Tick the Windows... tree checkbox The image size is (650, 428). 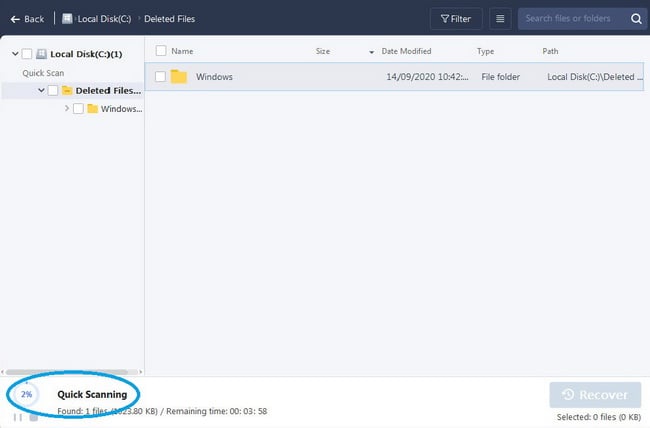(78, 109)
